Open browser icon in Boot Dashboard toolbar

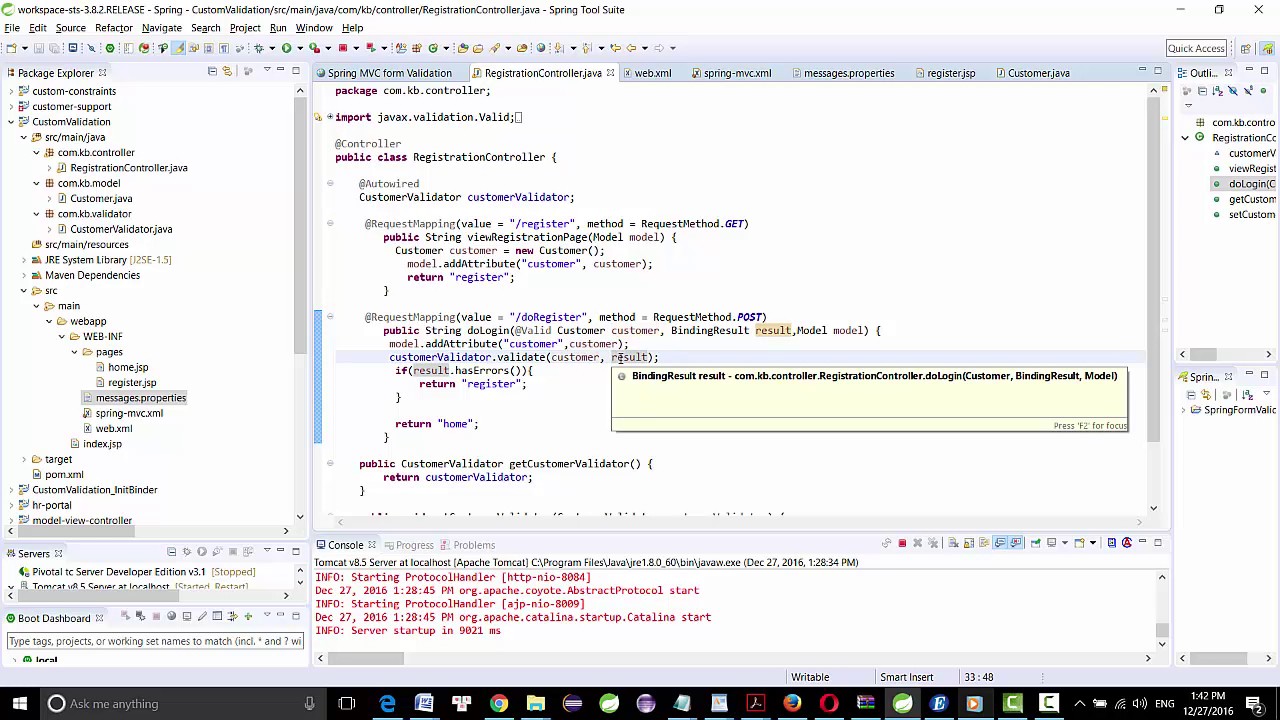(x=171, y=616)
